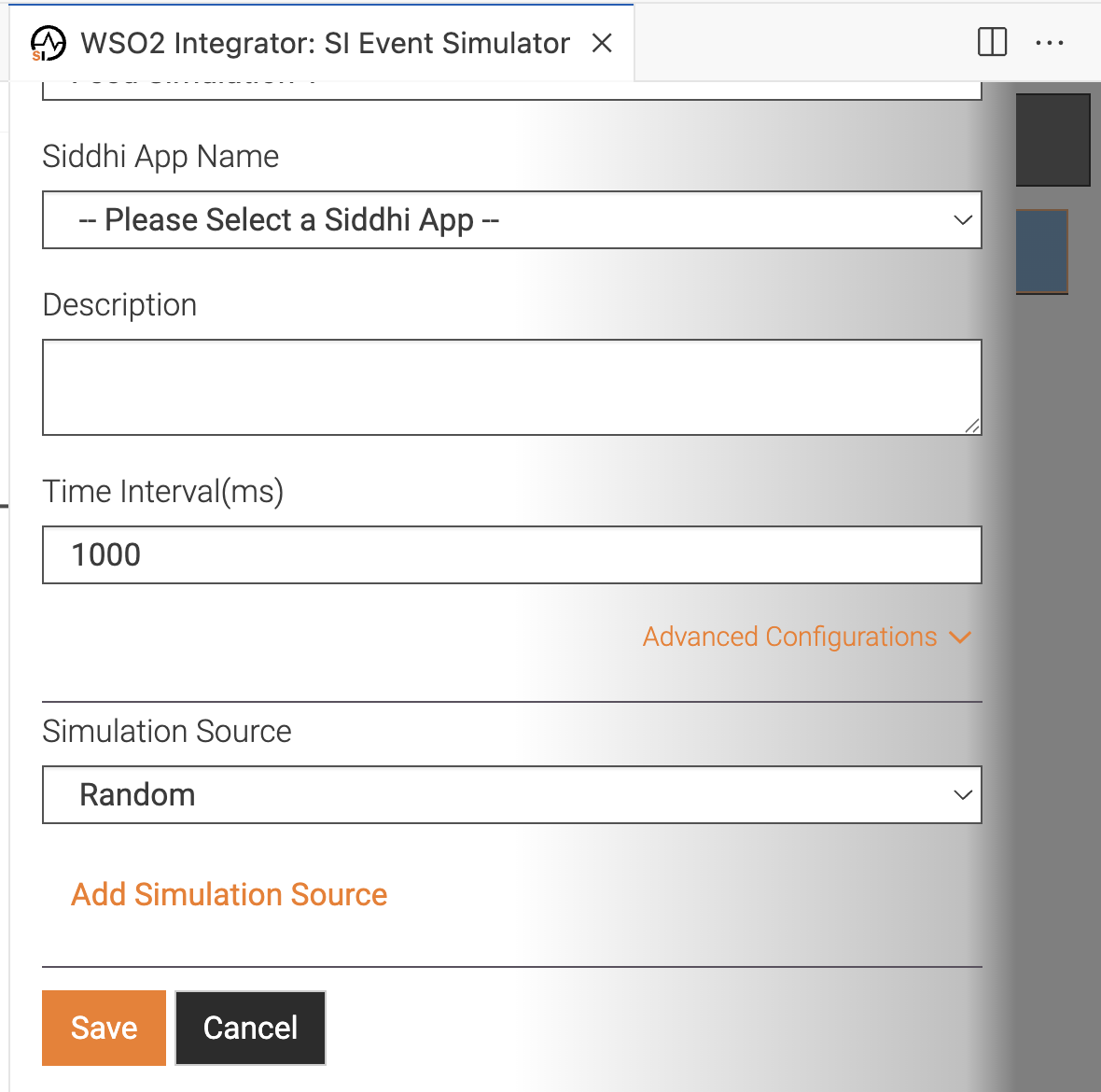
Task: Close the SI Event Simulator tab
Action: point(602,44)
